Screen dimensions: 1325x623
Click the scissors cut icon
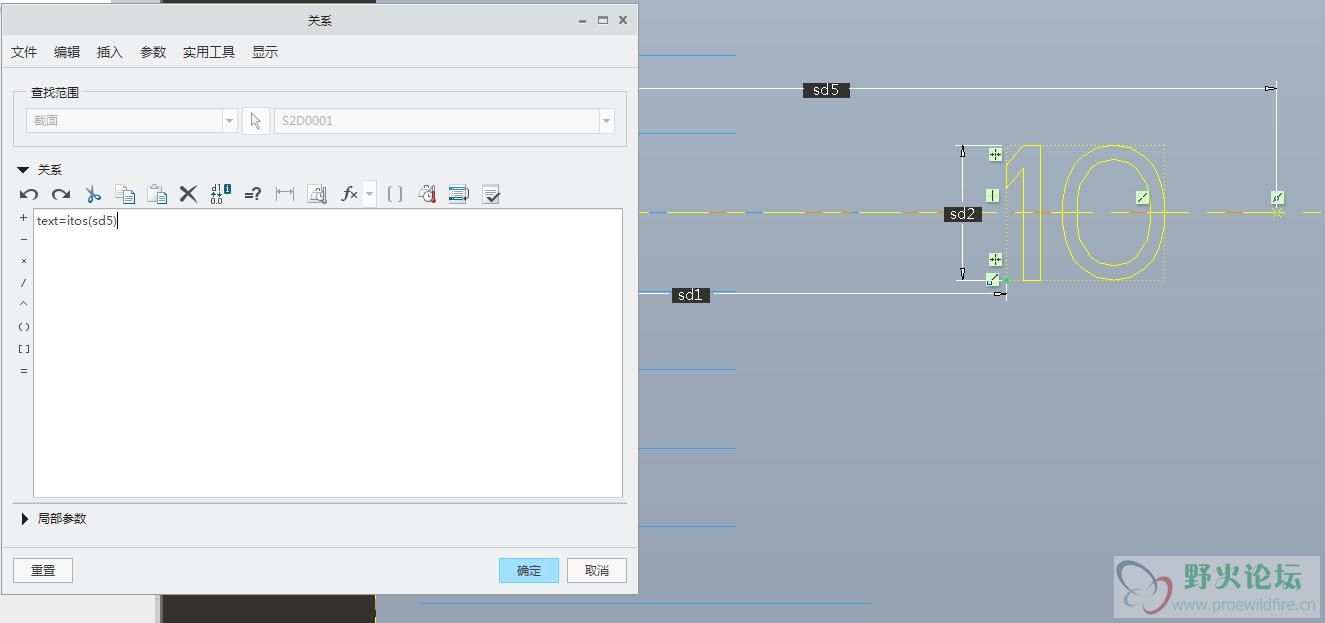[93, 194]
